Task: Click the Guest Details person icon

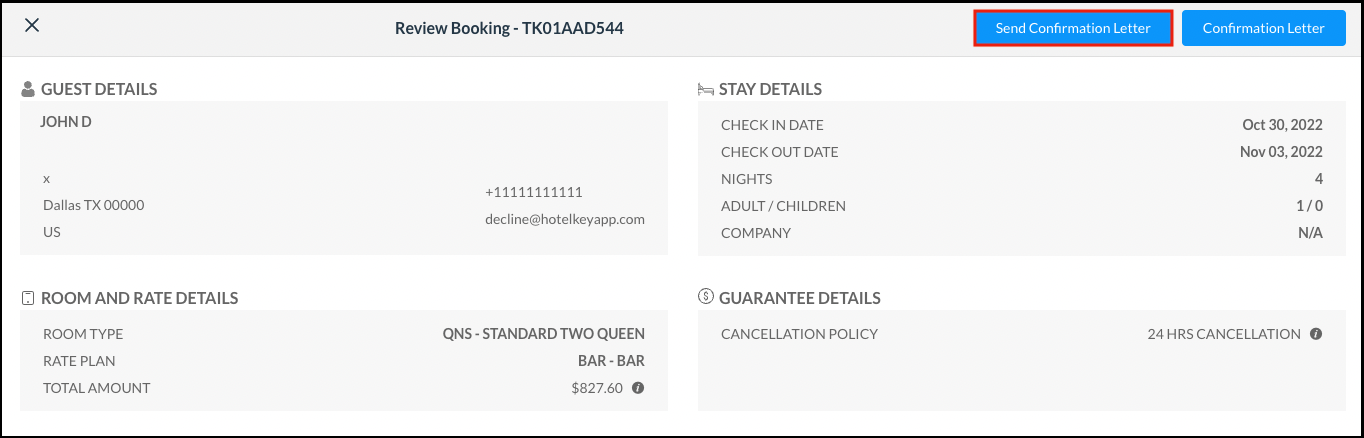Action: [28, 89]
